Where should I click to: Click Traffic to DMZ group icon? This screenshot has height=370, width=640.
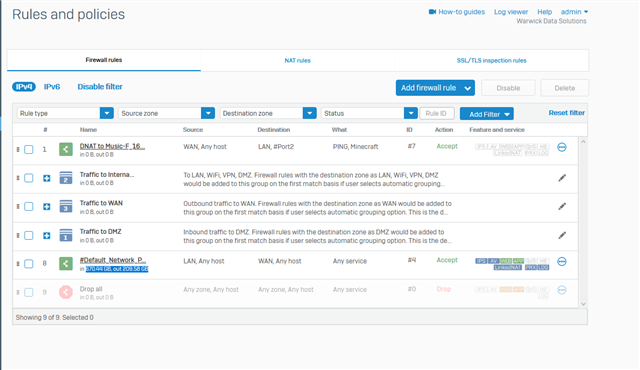66,235
